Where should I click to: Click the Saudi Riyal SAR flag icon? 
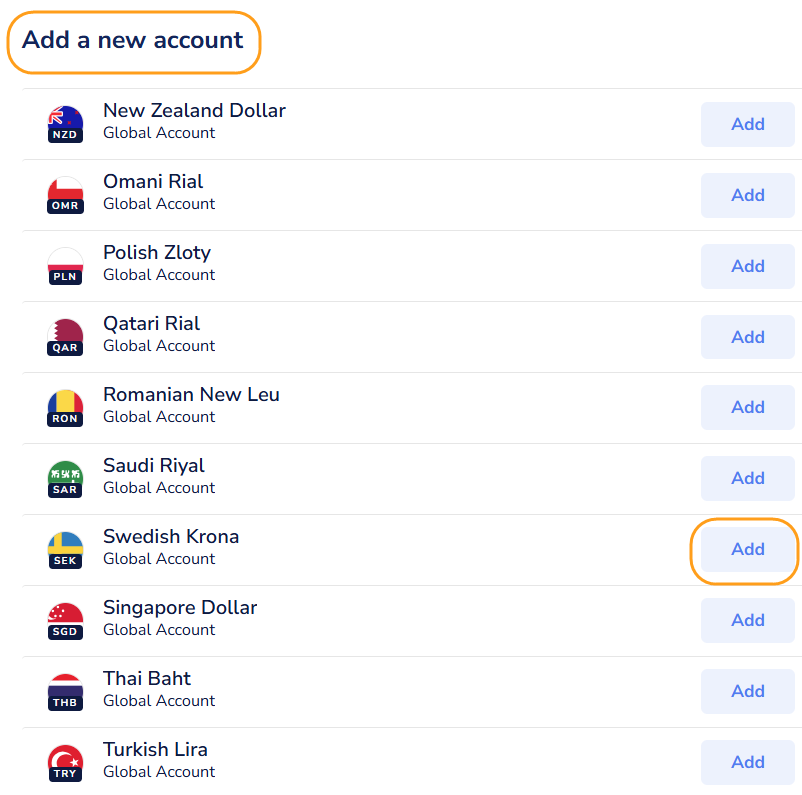point(65,479)
